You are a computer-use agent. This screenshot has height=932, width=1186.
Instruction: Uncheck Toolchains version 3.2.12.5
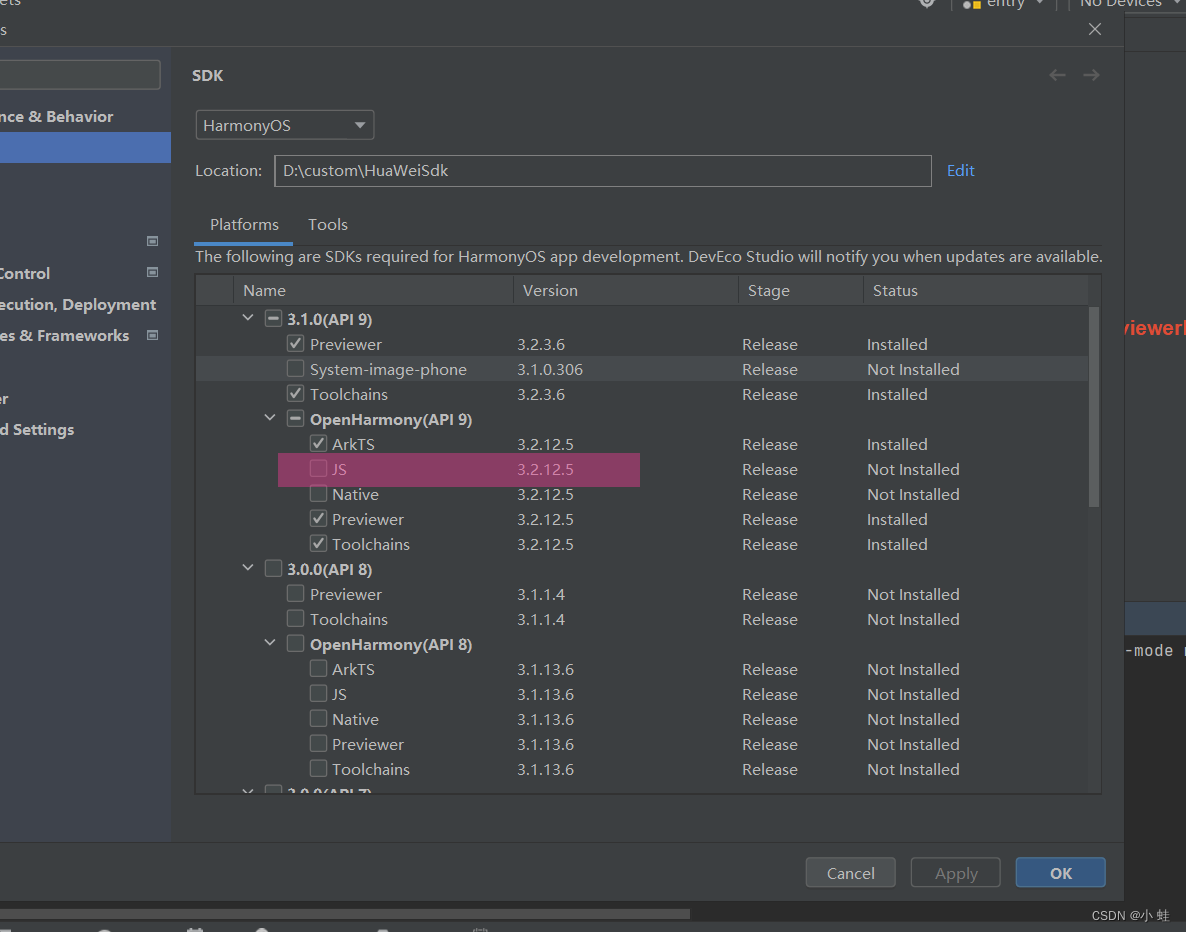click(318, 543)
